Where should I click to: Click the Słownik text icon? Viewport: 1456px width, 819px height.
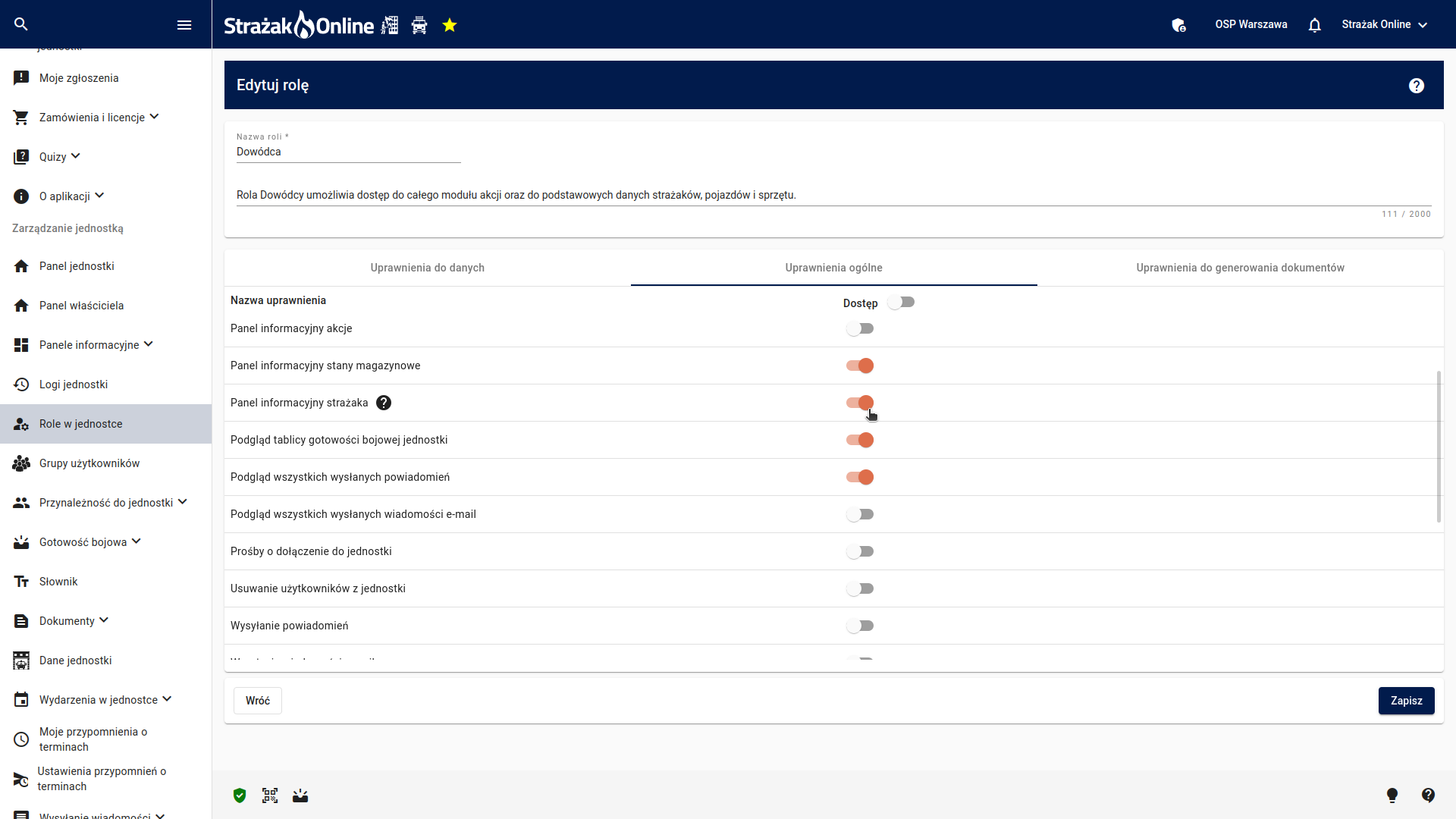pyautogui.click(x=21, y=582)
